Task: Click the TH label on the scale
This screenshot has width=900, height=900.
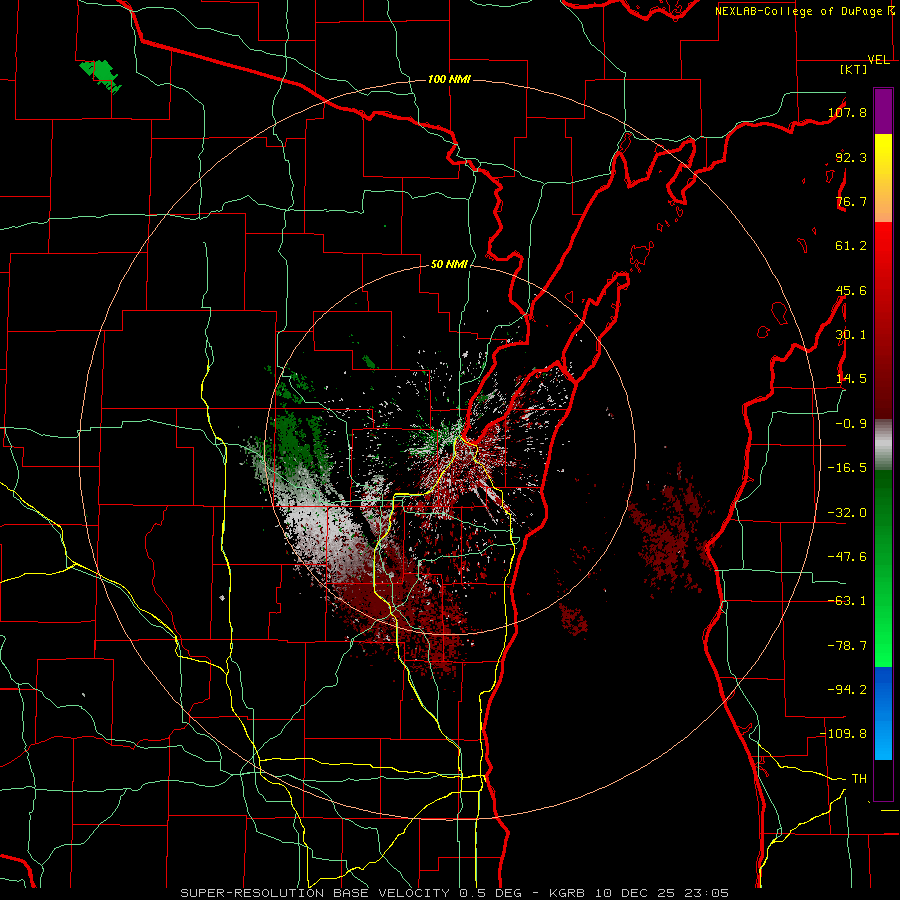Action: (x=859, y=778)
